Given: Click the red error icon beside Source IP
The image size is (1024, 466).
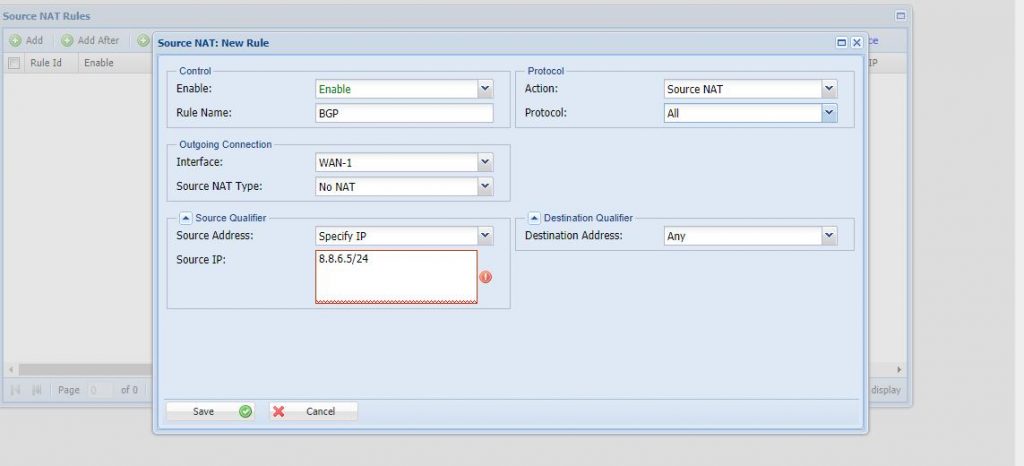Looking at the screenshot, I should point(486,277).
